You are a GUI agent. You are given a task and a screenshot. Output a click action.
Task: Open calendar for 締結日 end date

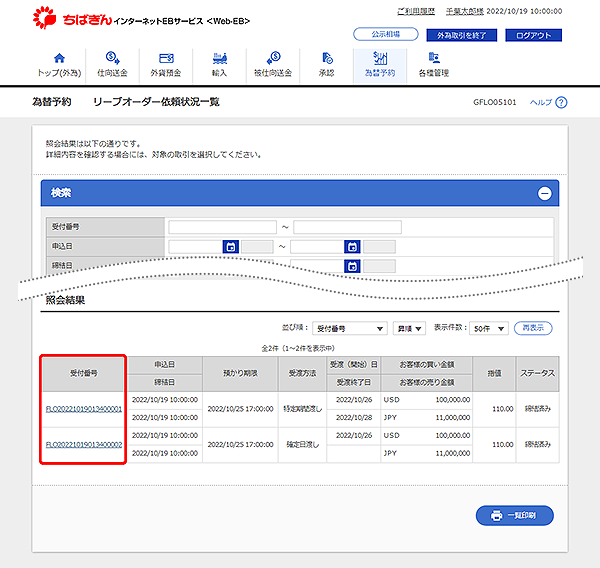(352, 266)
